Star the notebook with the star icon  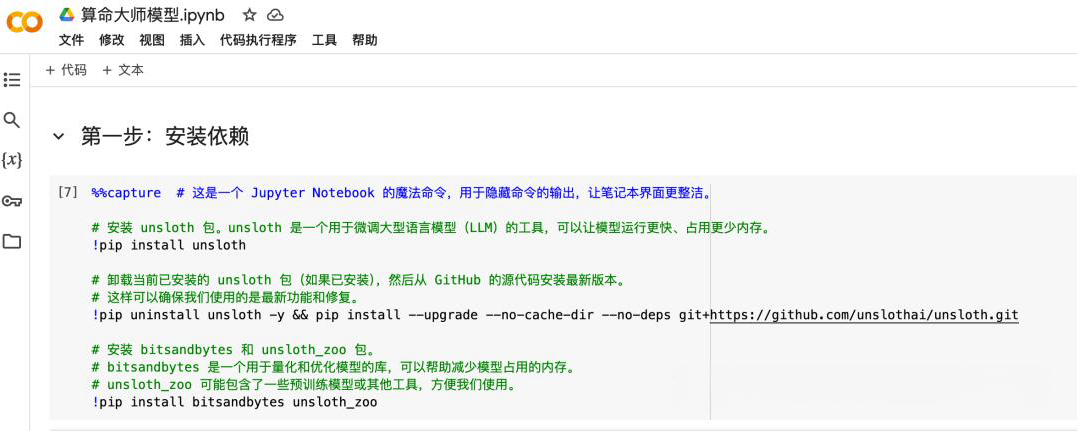pyautogui.click(x=249, y=14)
